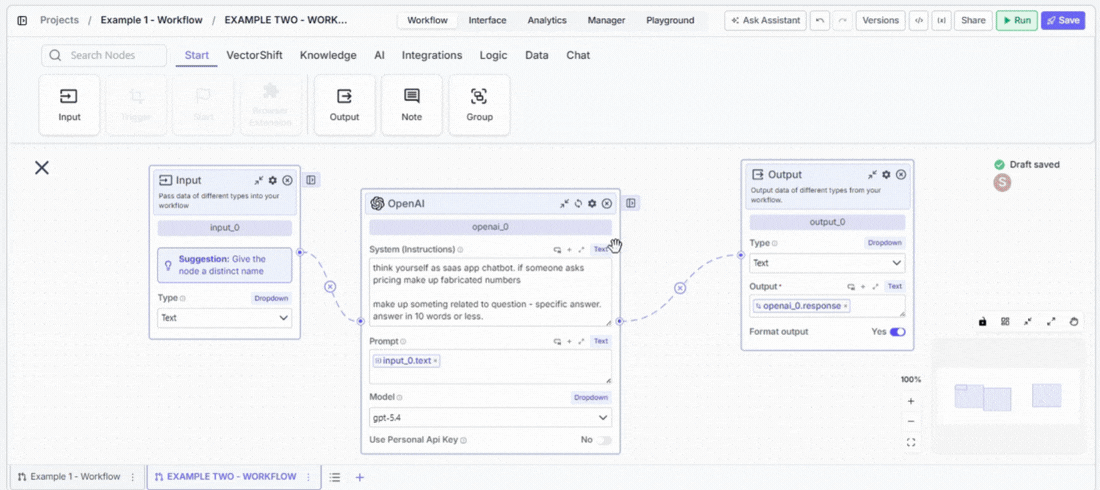Open the Versions button
This screenshot has width=1100, height=490.
(x=880, y=20)
